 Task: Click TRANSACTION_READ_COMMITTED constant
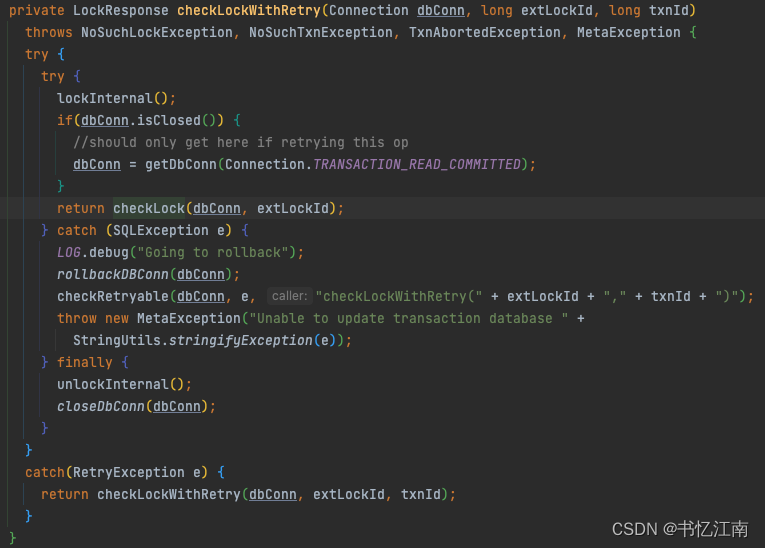(417, 164)
